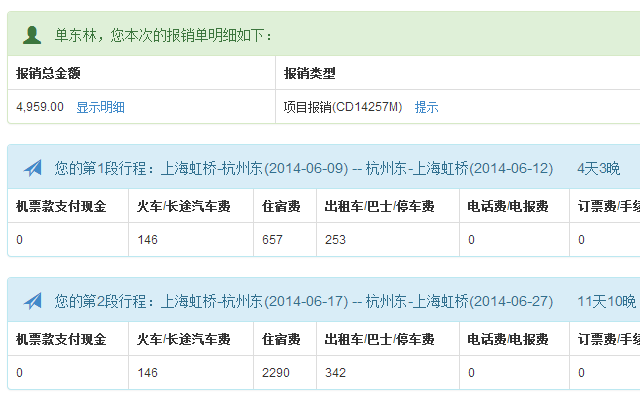This screenshot has width=640, height=400.
Task: Select the taxi fee value 342
Action: coord(335,373)
